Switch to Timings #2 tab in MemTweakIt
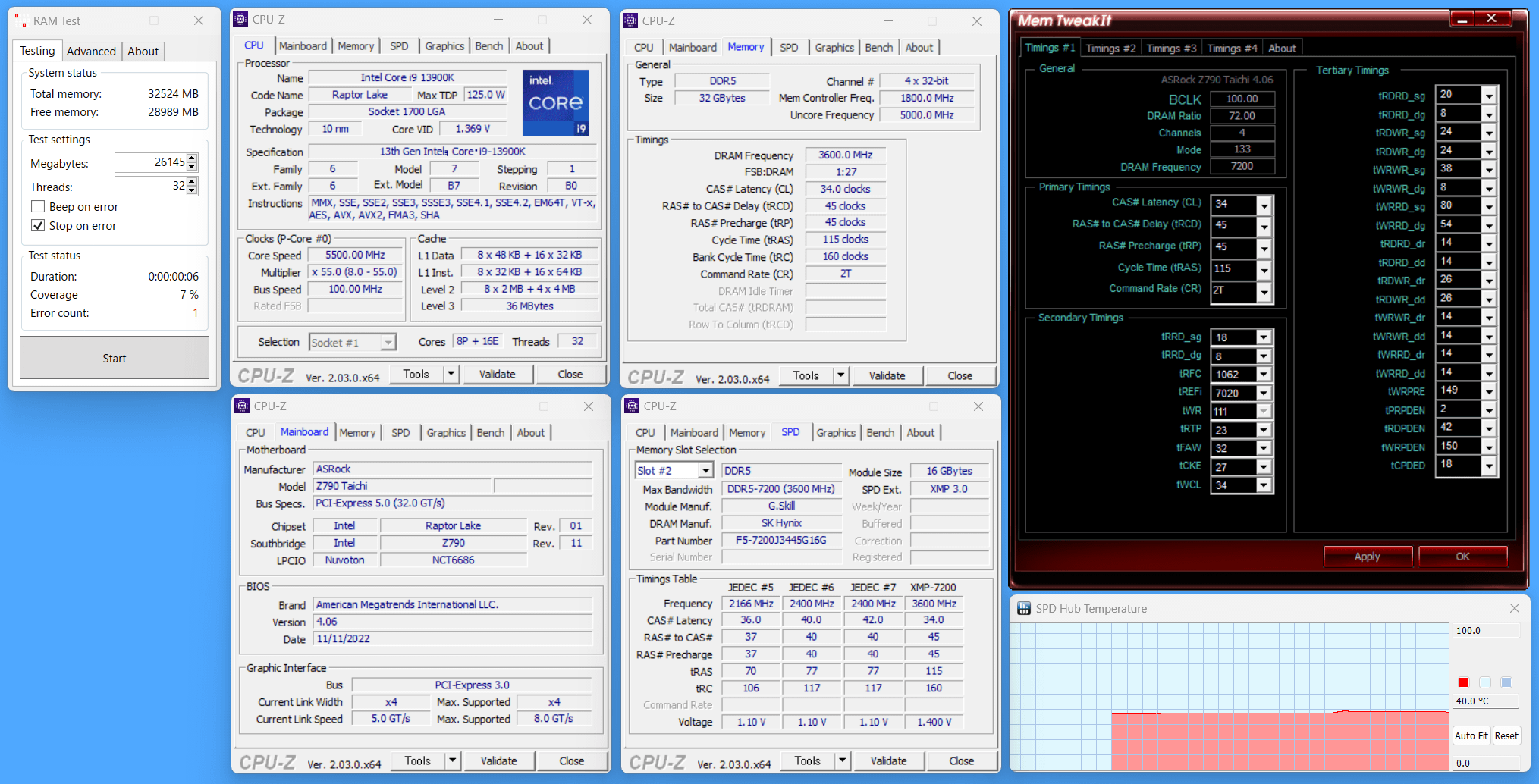The image size is (1539, 784). click(x=1110, y=48)
